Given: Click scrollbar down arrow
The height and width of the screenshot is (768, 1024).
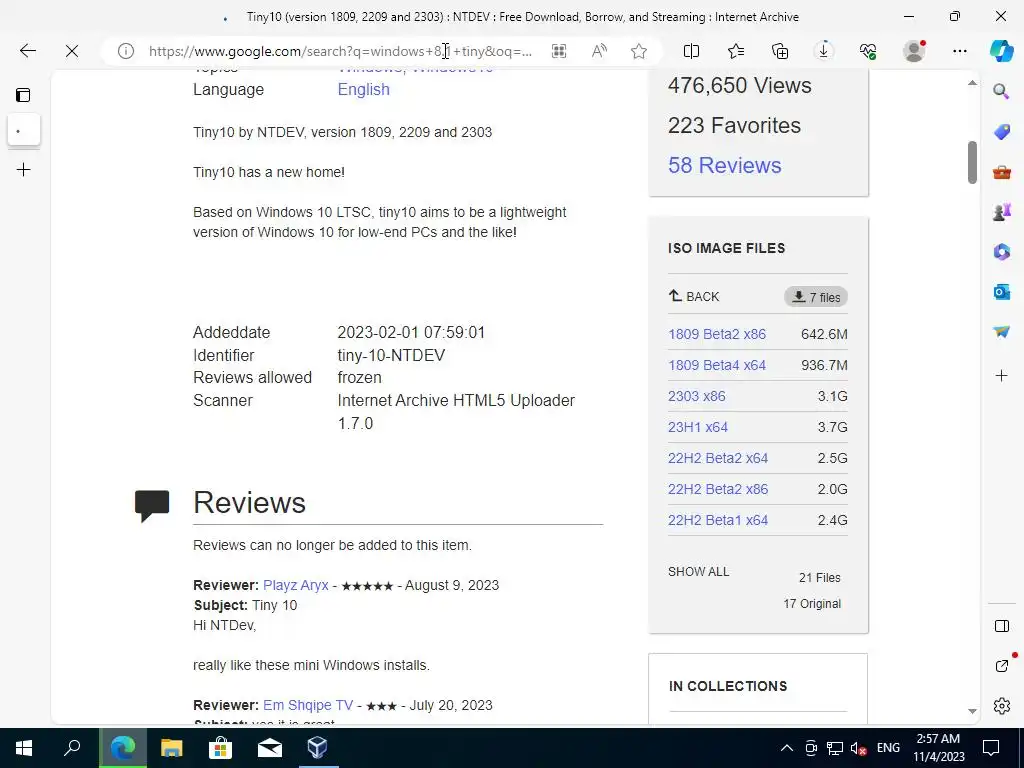Looking at the screenshot, I should [972, 711].
